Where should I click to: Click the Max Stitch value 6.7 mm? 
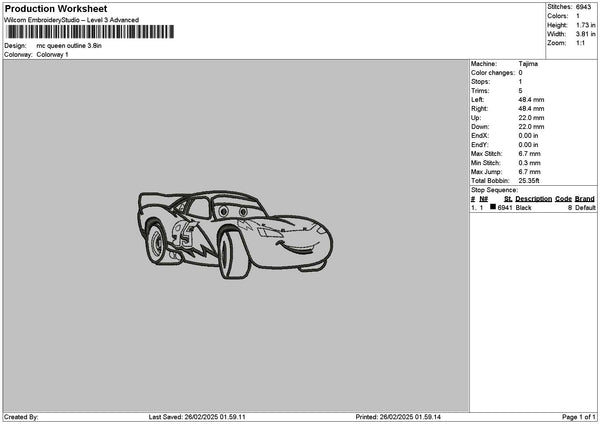(530, 154)
